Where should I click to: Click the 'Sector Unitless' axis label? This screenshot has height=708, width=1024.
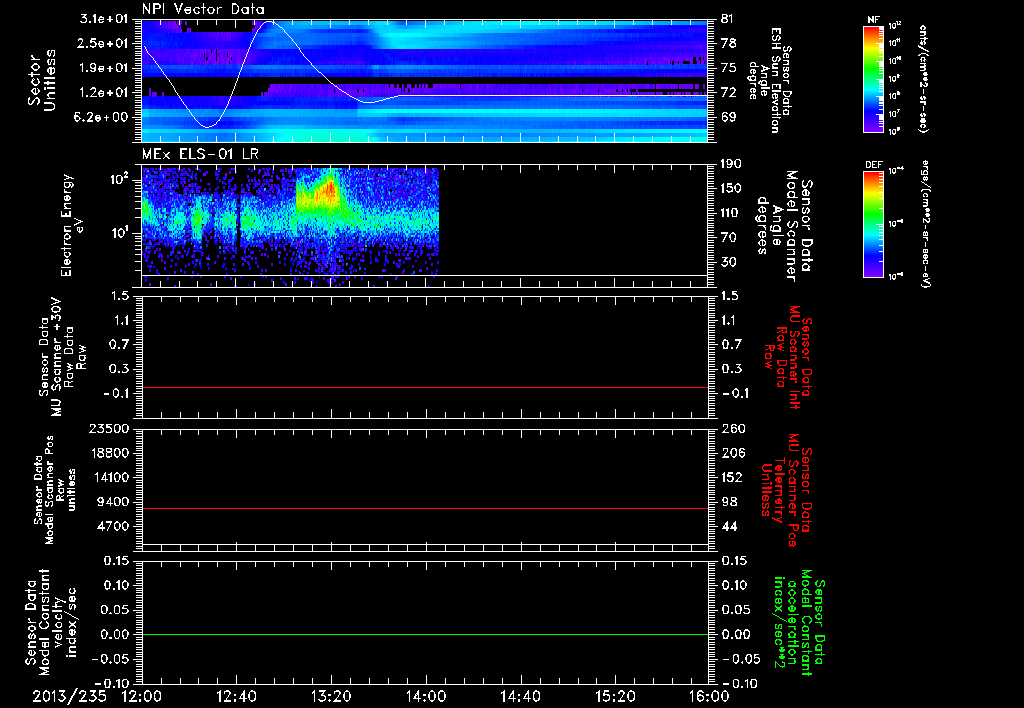click(42, 80)
